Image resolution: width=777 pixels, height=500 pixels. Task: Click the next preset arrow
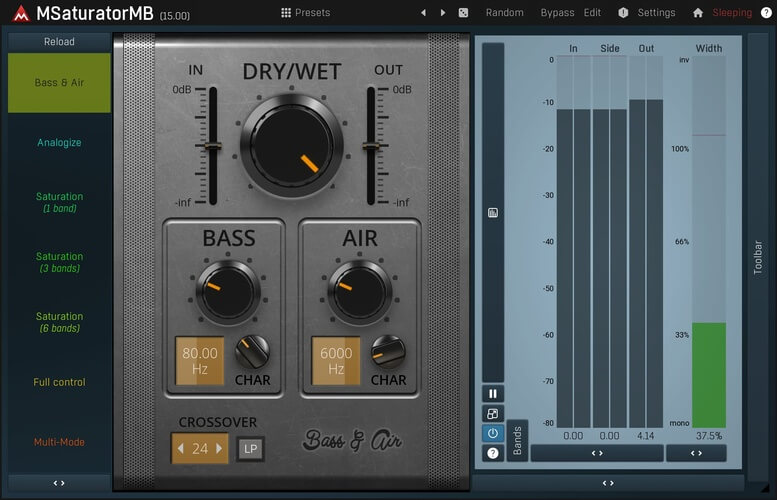pyautogui.click(x=443, y=13)
